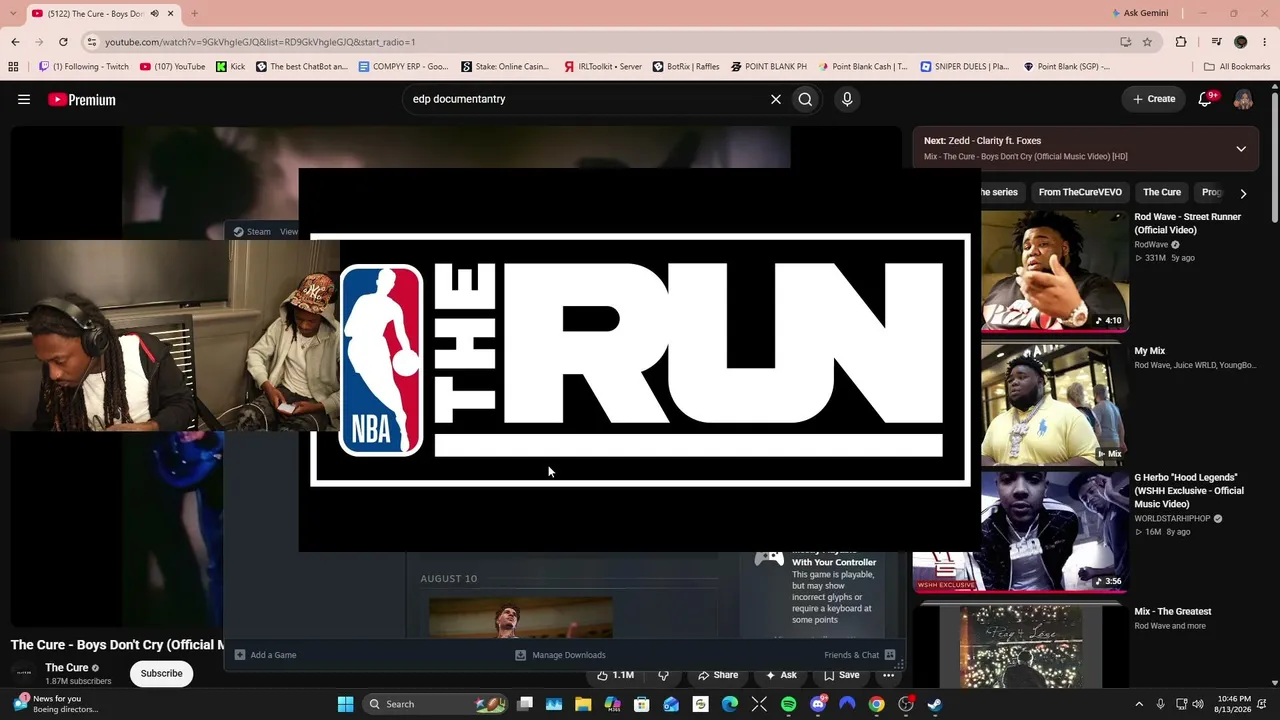Open the BotRix Raffles bookmark
The image size is (1280, 720).
686,67
